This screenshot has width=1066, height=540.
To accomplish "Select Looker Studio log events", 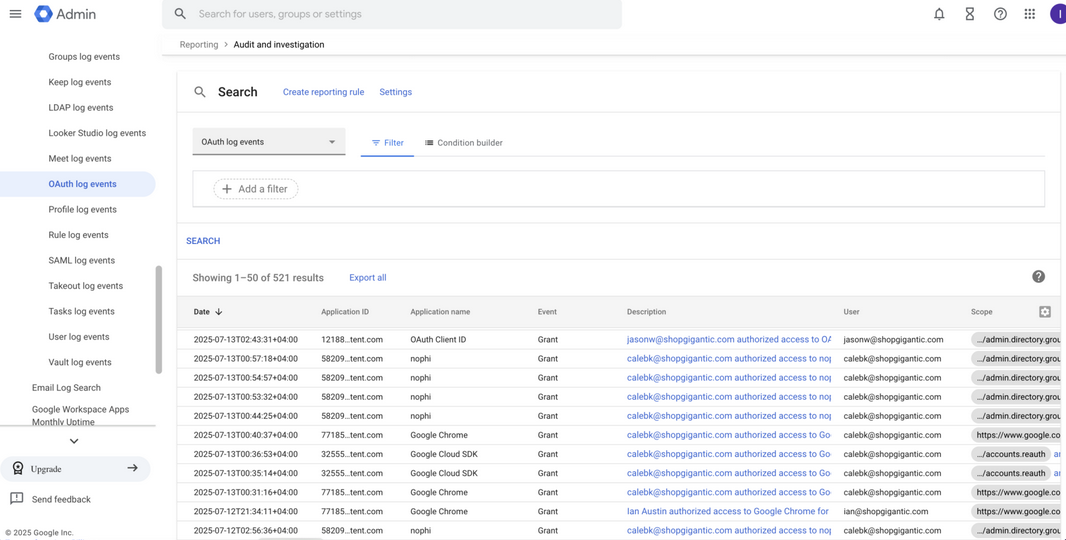I will 97,133.
